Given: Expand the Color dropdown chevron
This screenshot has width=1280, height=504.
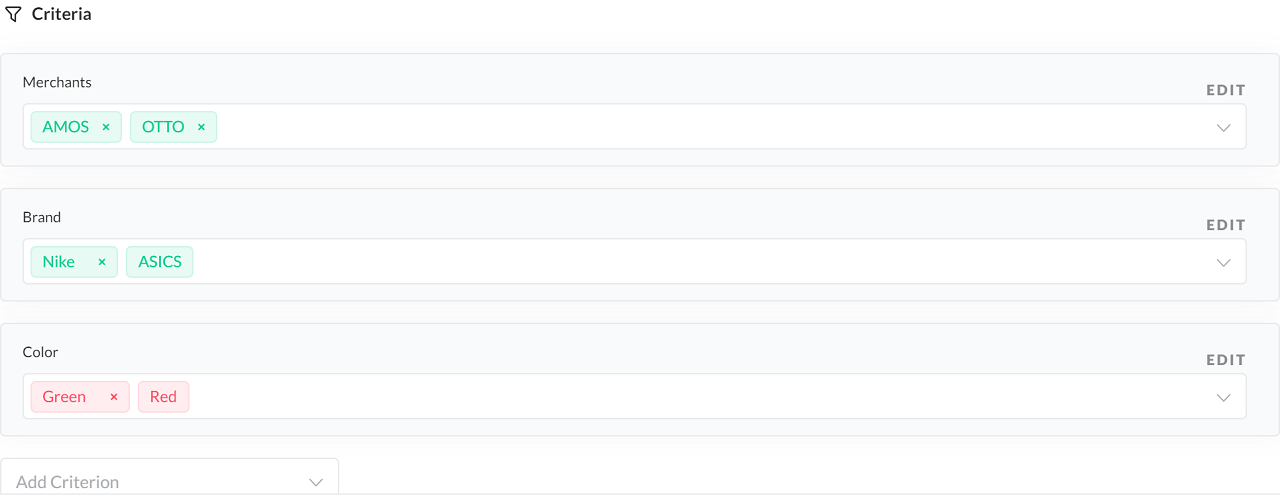Looking at the screenshot, I should 1223,397.
